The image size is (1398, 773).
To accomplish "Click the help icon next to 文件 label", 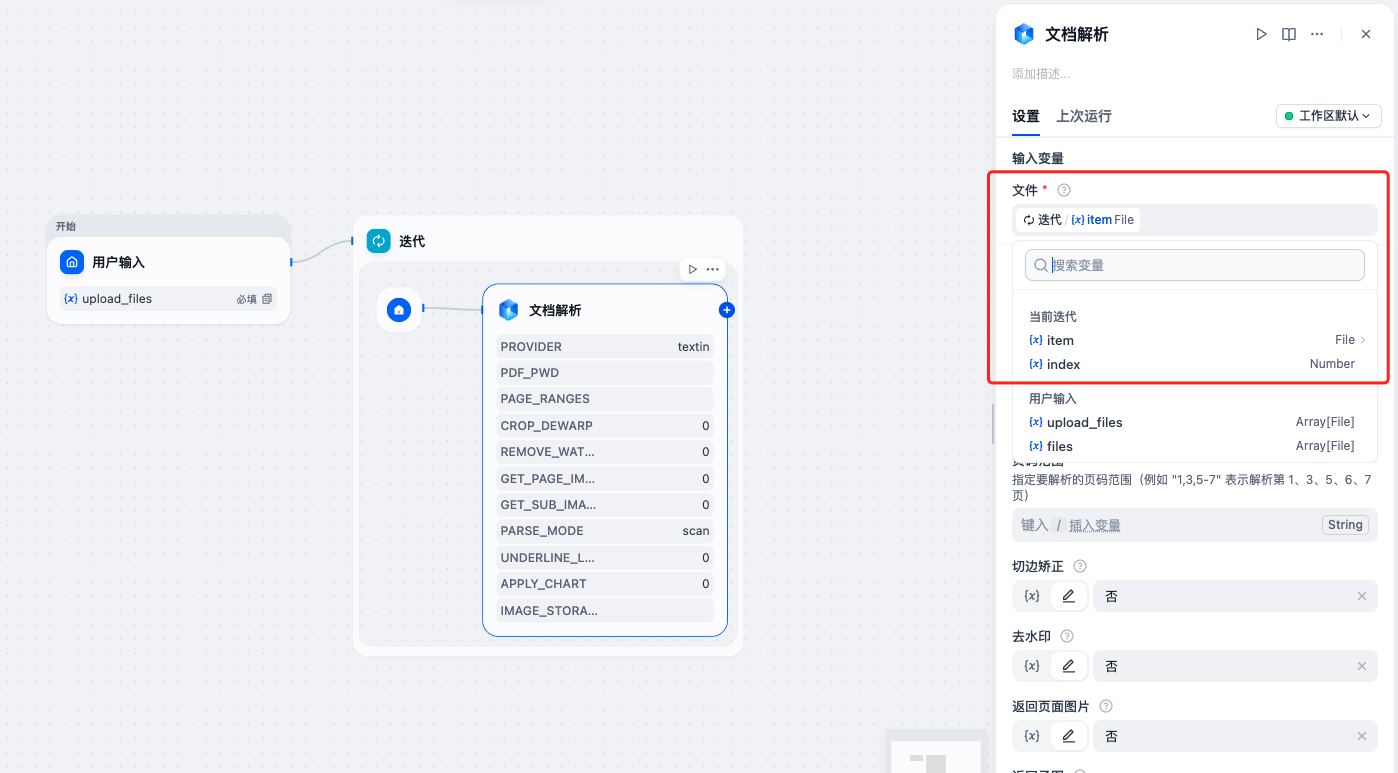I will tap(1063, 189).
